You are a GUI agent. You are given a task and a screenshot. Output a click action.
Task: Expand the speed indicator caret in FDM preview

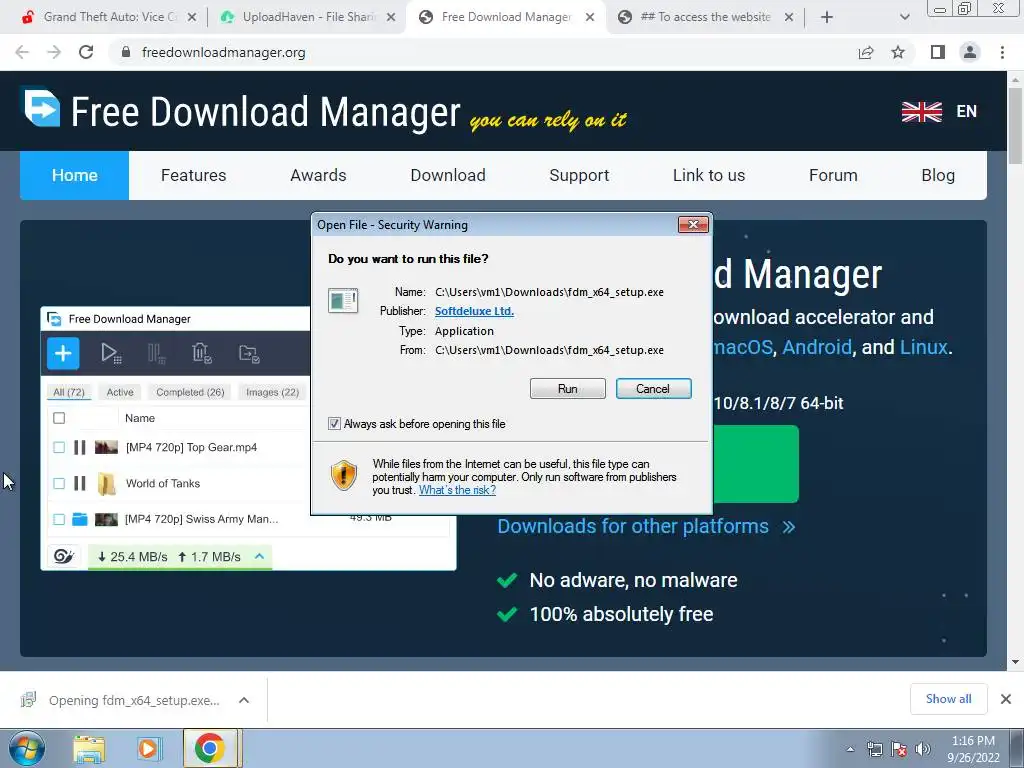coord(259,556)
